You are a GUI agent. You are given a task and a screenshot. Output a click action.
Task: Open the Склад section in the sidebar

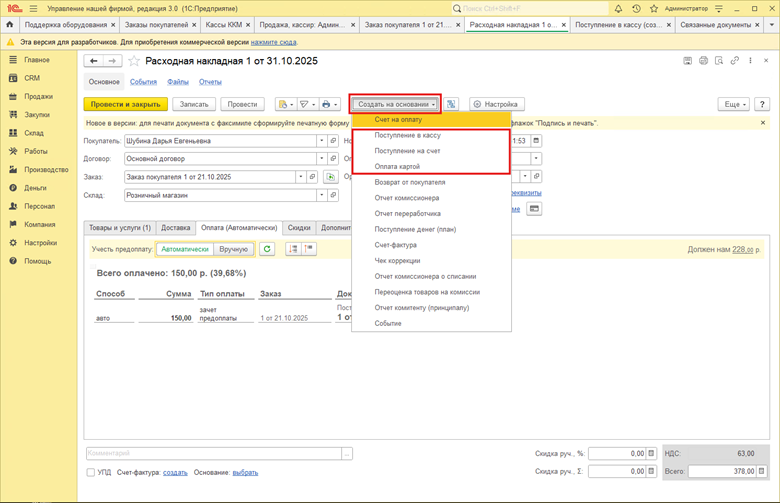(x=34, y=132)
